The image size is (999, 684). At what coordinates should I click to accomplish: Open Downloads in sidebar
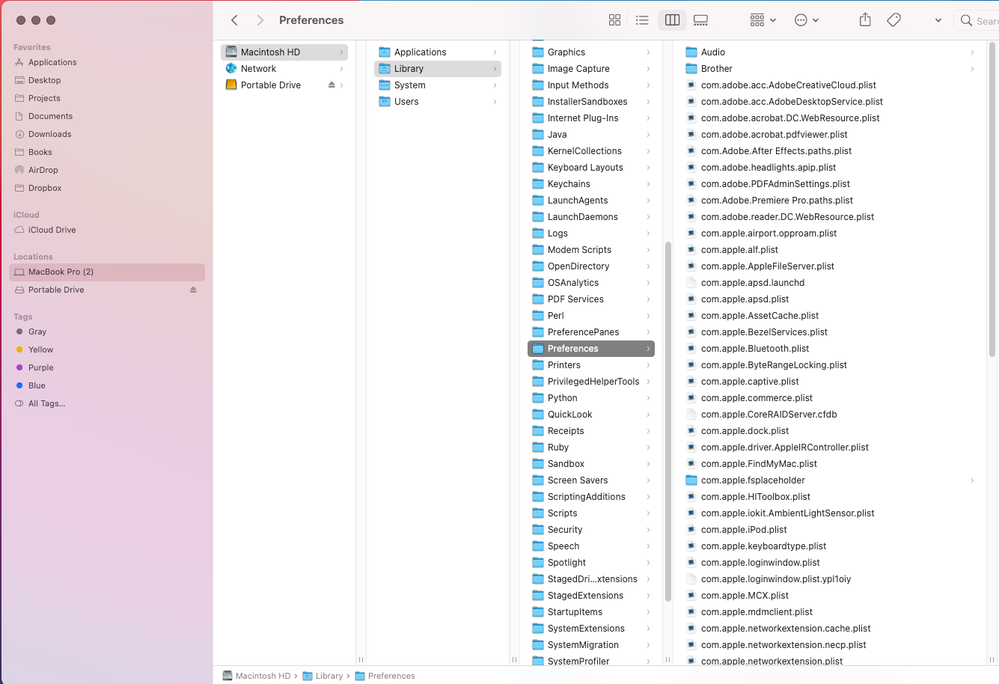[x=50, y=134]
